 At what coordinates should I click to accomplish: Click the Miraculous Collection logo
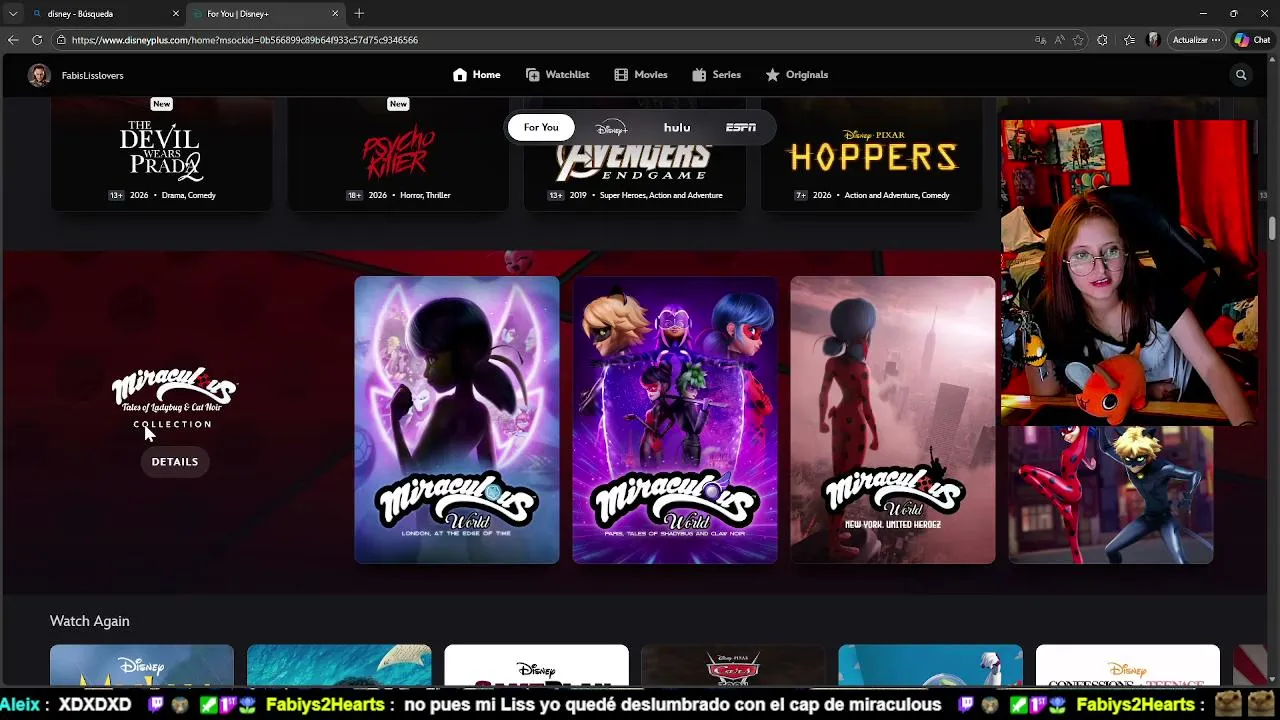point(174,399)
